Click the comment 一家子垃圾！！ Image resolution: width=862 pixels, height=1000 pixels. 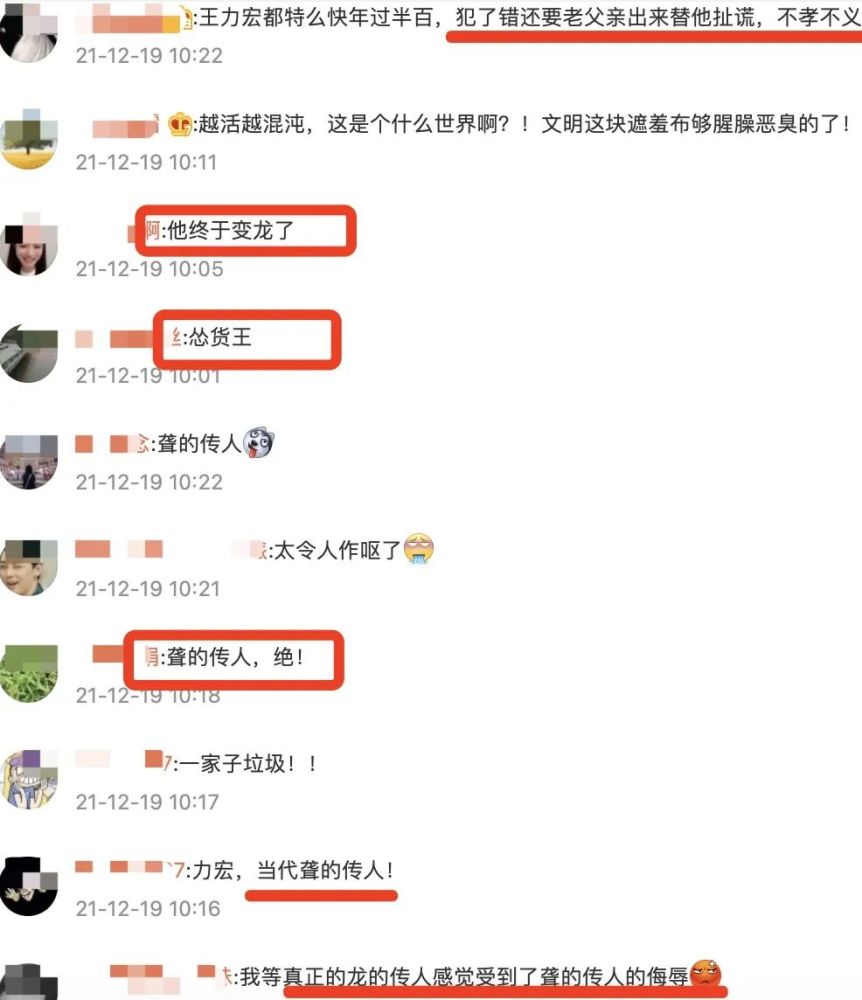pos(249,763)
